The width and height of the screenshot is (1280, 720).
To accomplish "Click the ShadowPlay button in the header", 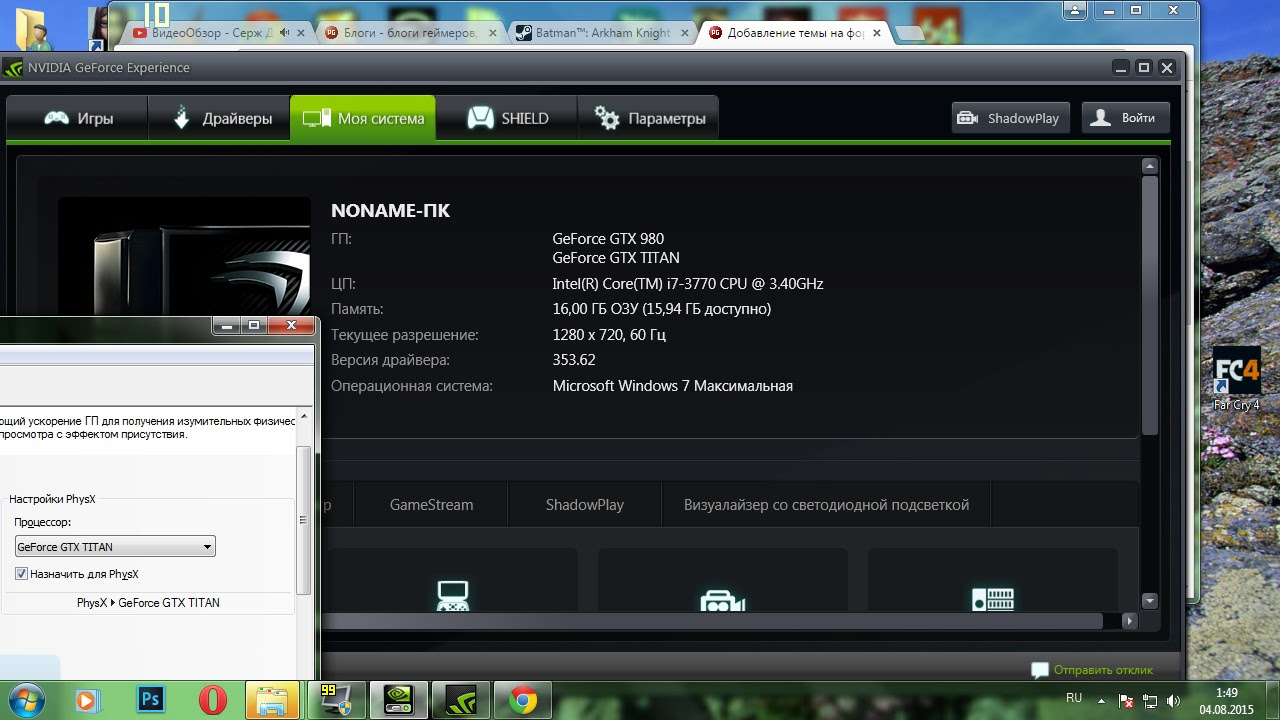I will [1011, 118].
